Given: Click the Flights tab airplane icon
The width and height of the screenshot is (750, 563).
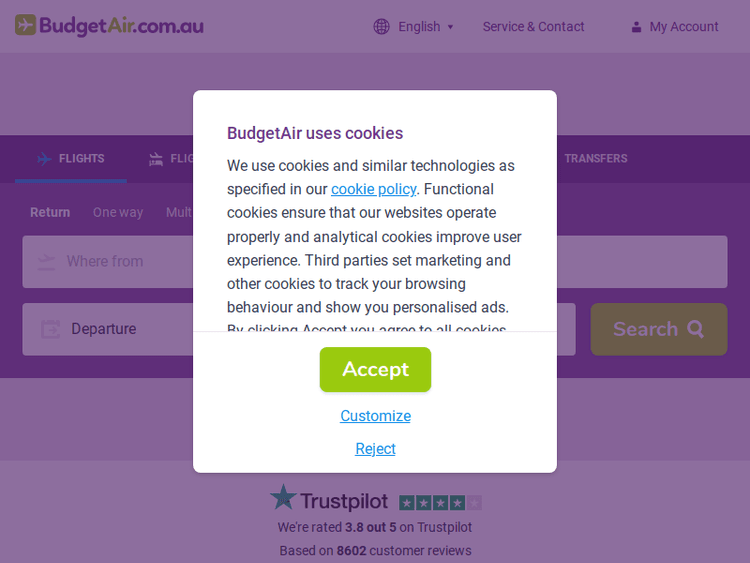Looking at the screenshot, I should [44, 159].
